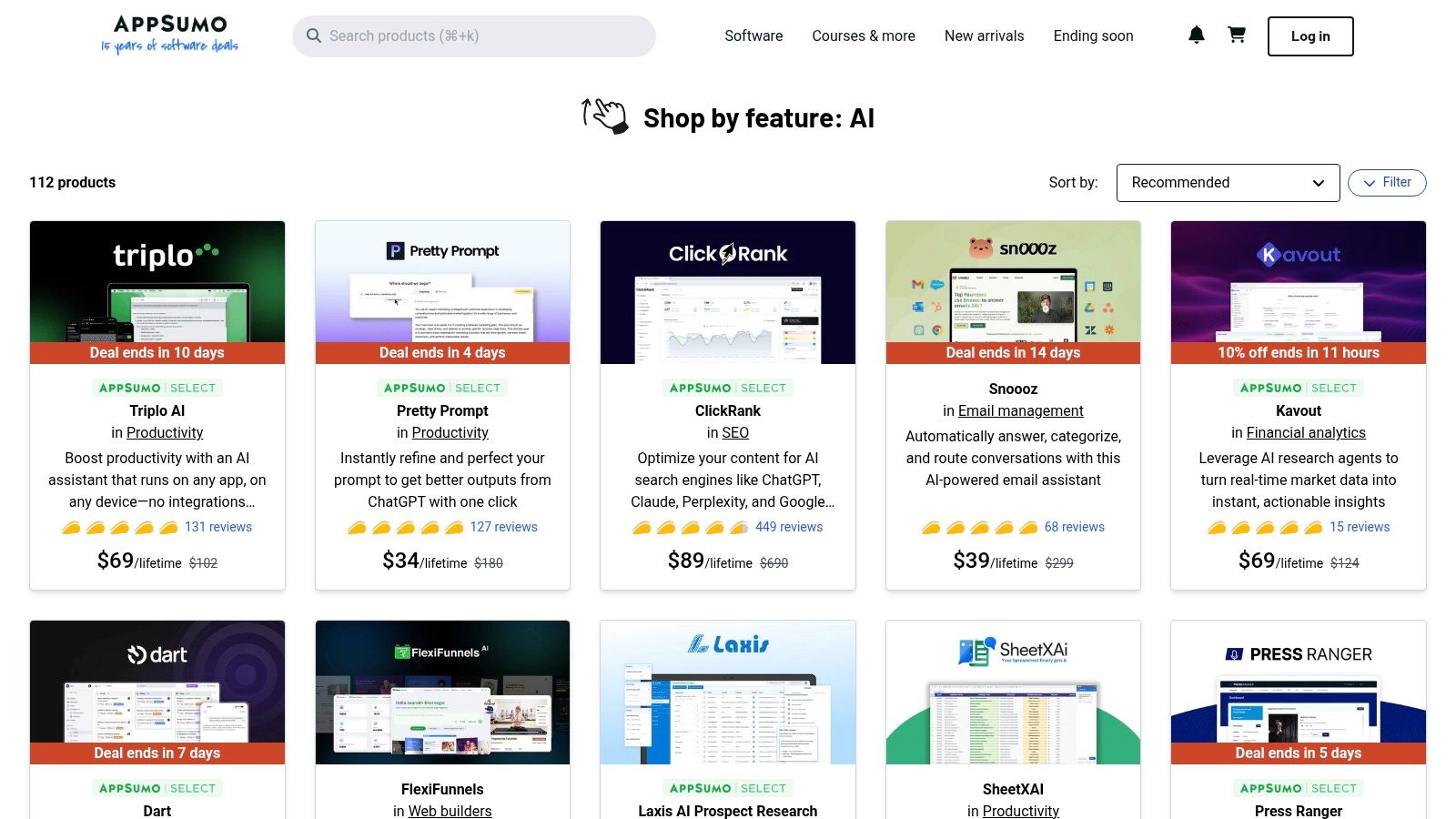View the 449 reviews link for ClickRank

pos(788,527)
